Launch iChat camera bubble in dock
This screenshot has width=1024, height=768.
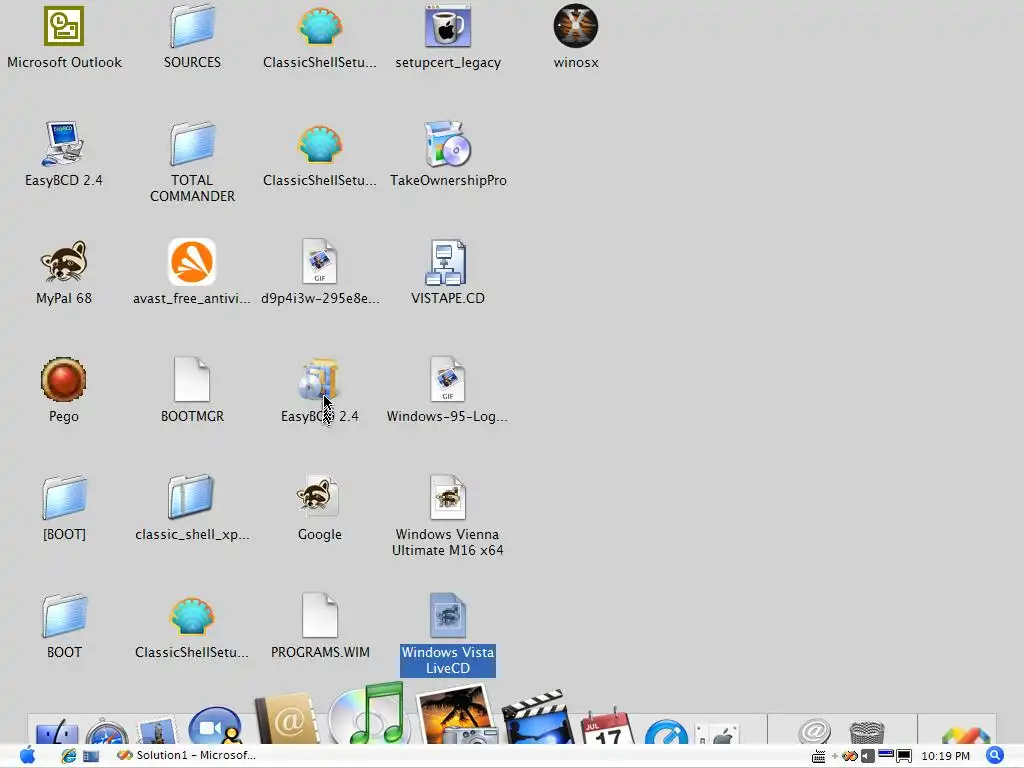point(216,726)
